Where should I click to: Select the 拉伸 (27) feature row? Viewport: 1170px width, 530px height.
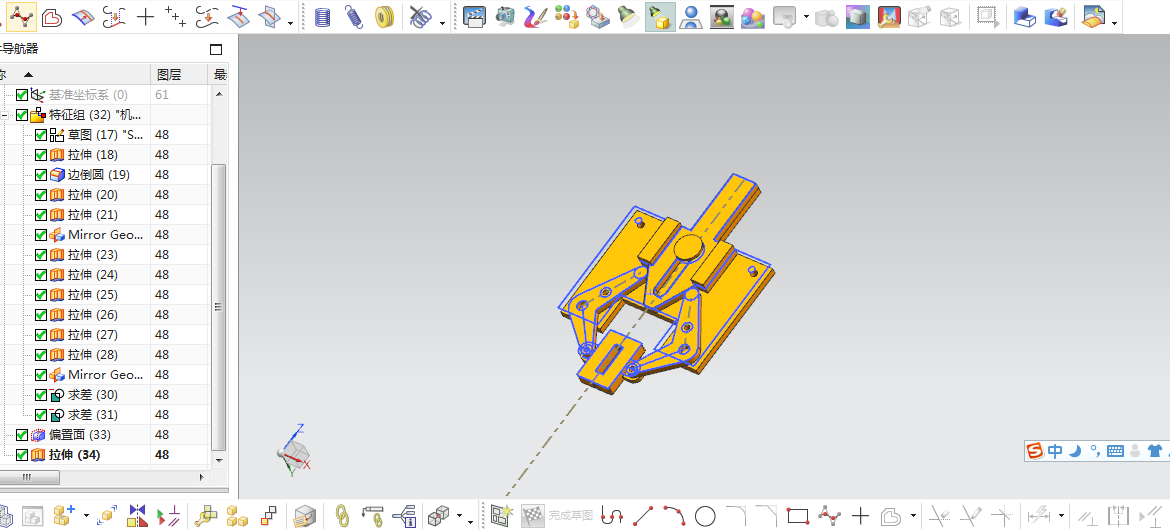click(93, 334)
